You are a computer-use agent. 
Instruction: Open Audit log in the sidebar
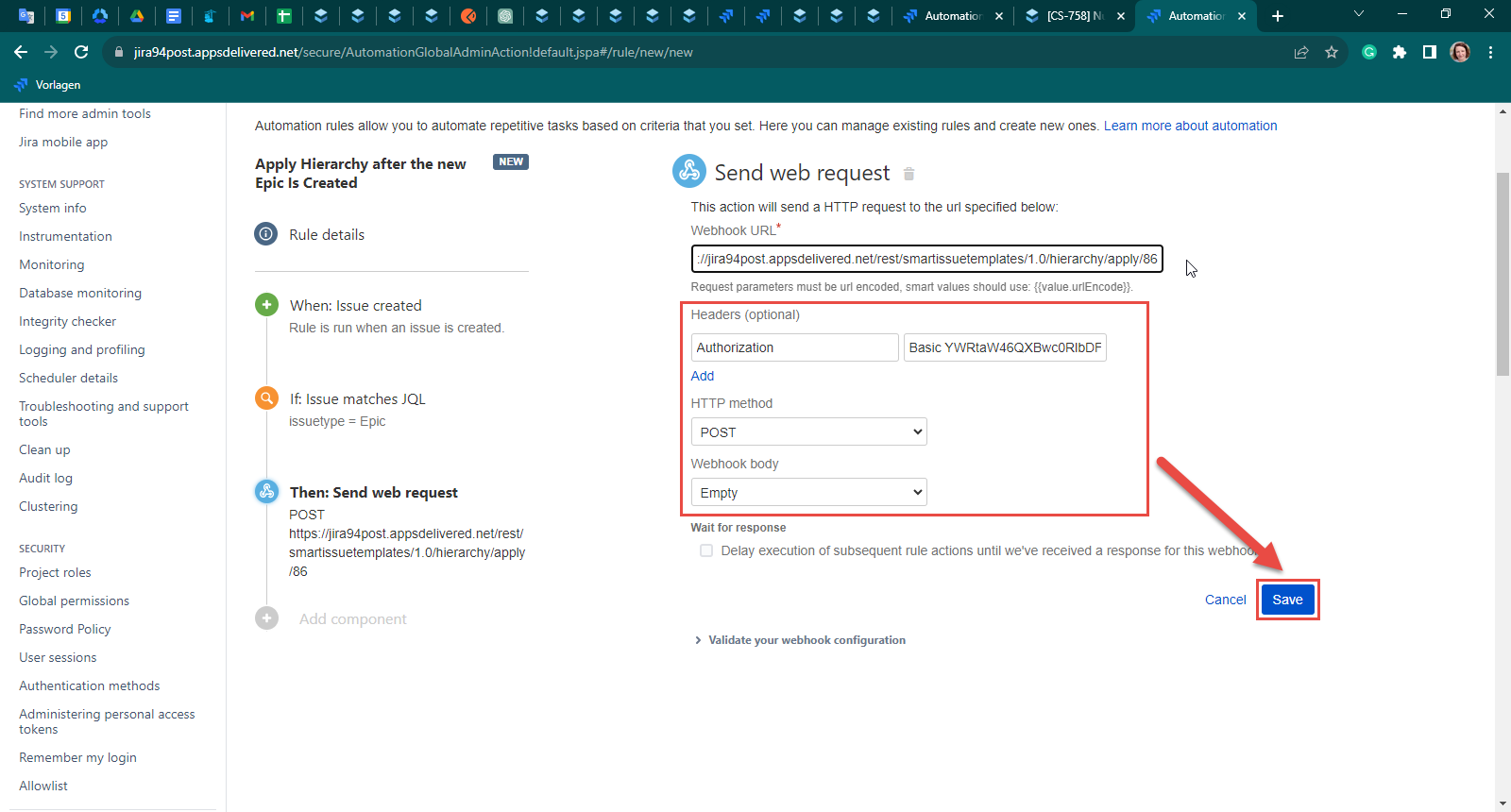[x=45, y=478]
